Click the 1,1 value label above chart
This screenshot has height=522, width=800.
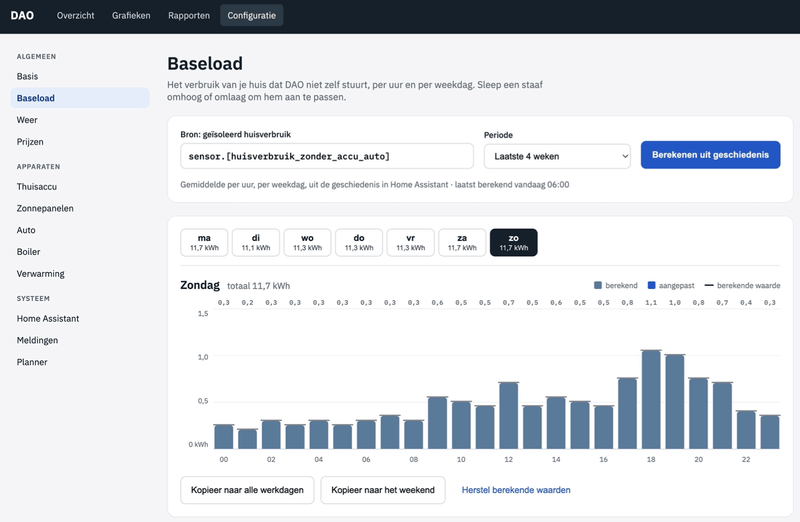click(651, 303)
